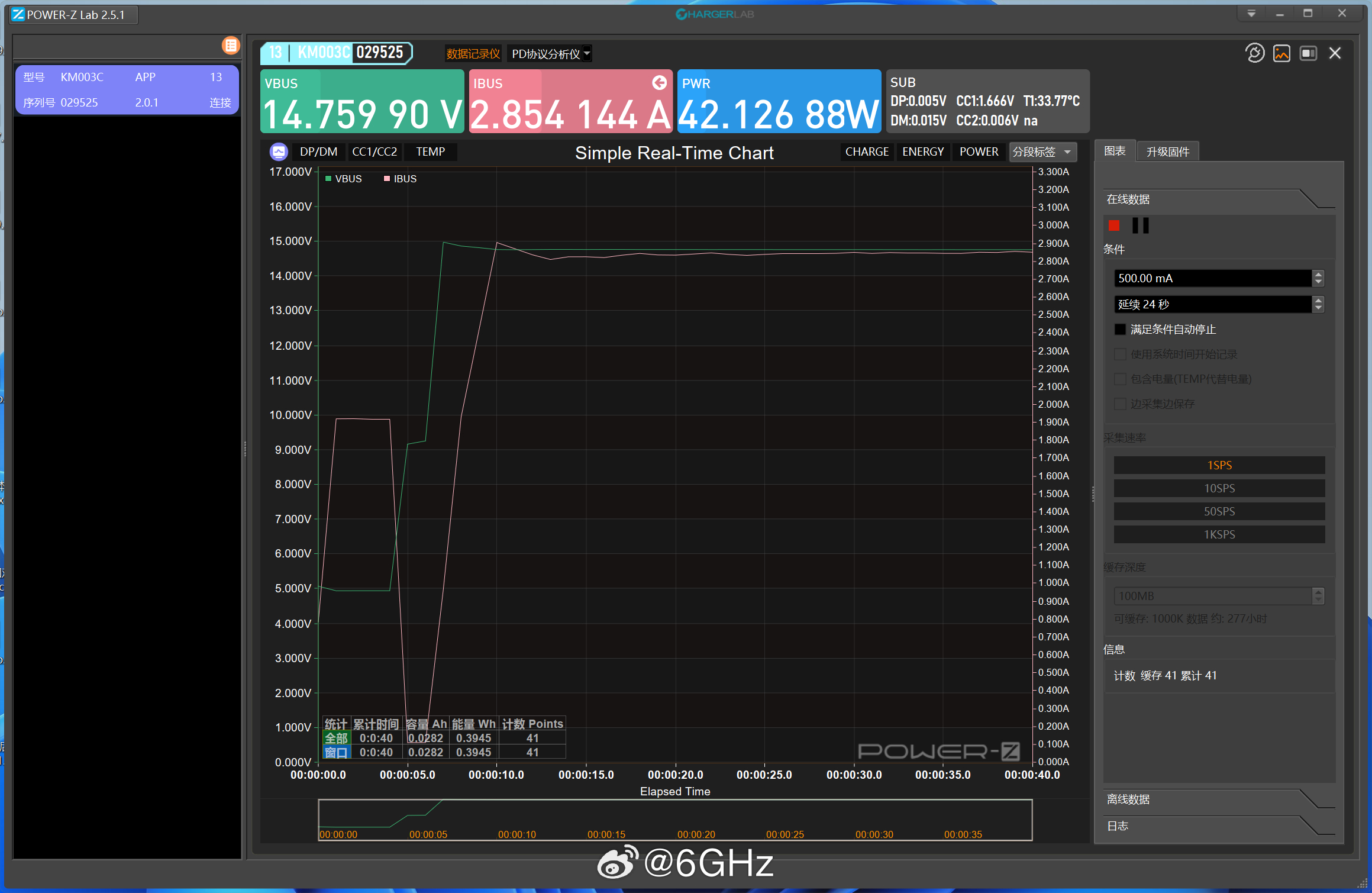Image resolution: width=1372 pixels, height=893 pixels.
Task: Click the orange device list icon
Action: coord(231,46)
